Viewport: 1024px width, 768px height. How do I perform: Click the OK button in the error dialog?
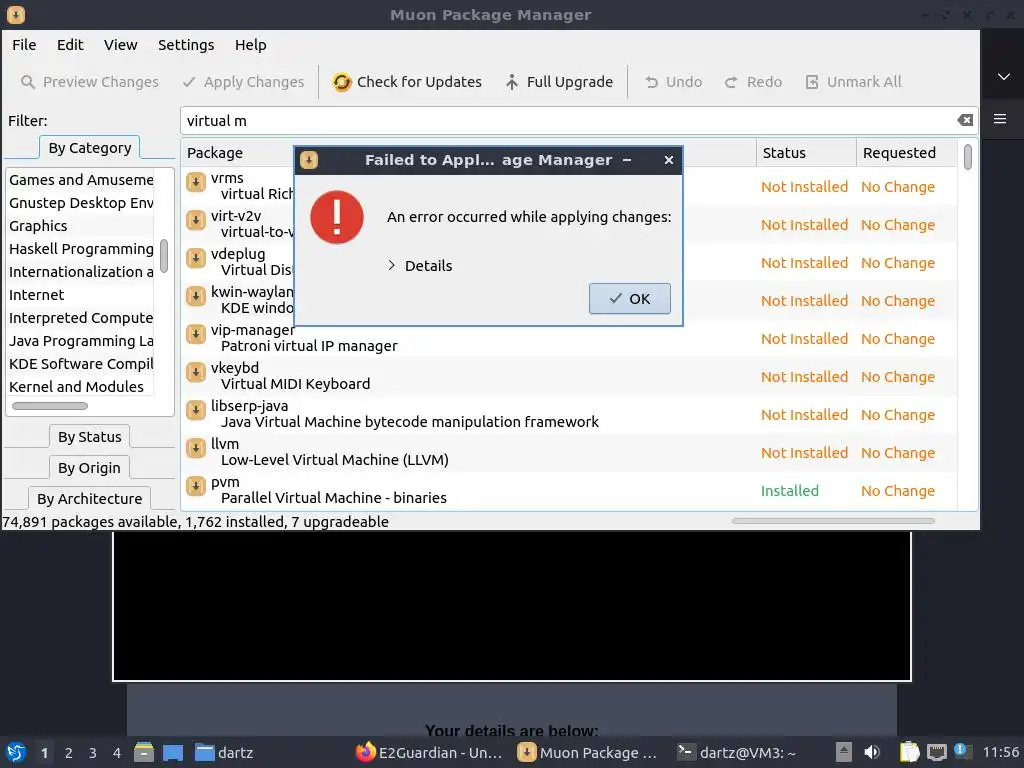coord(630,298)
